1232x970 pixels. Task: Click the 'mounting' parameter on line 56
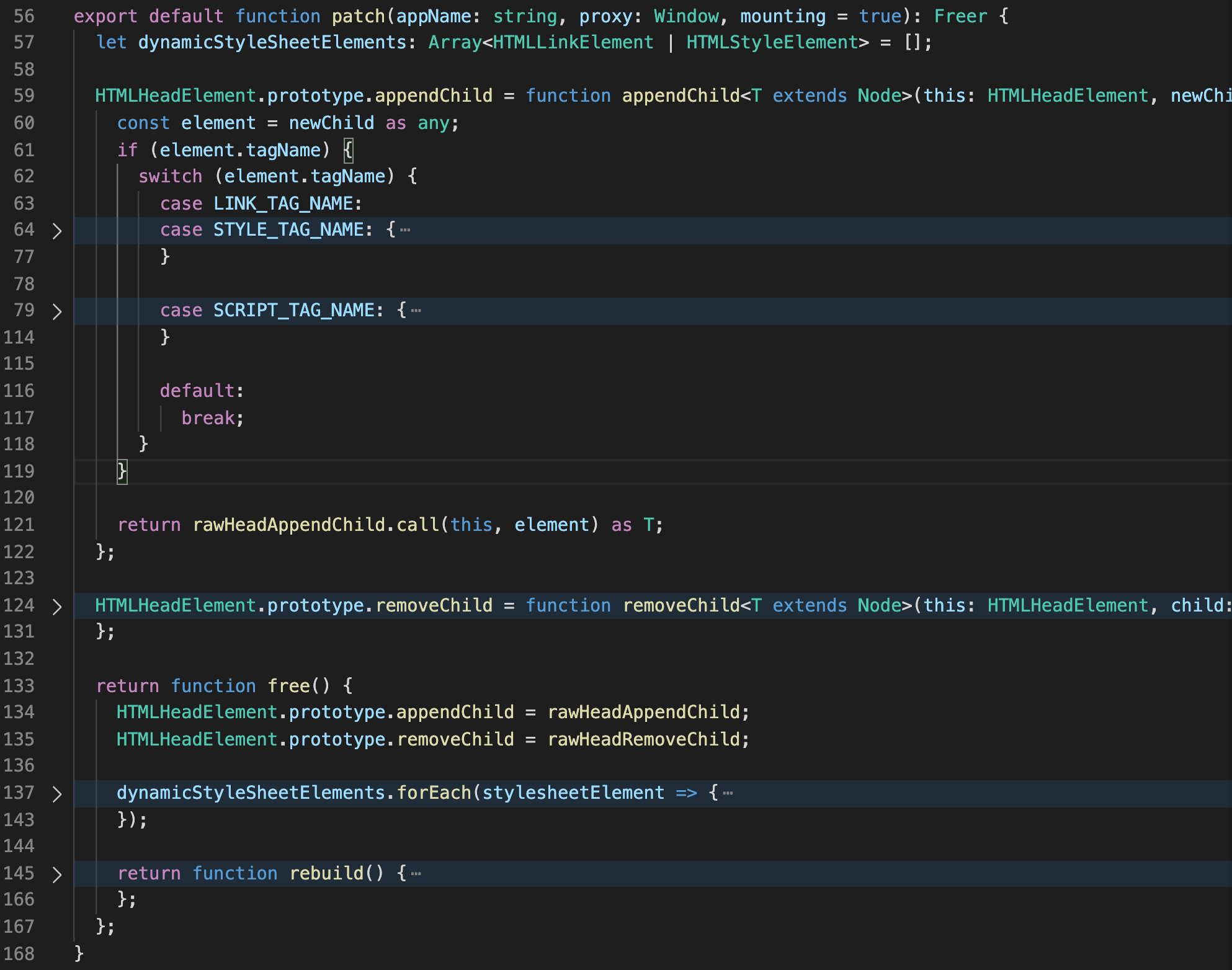783,16
